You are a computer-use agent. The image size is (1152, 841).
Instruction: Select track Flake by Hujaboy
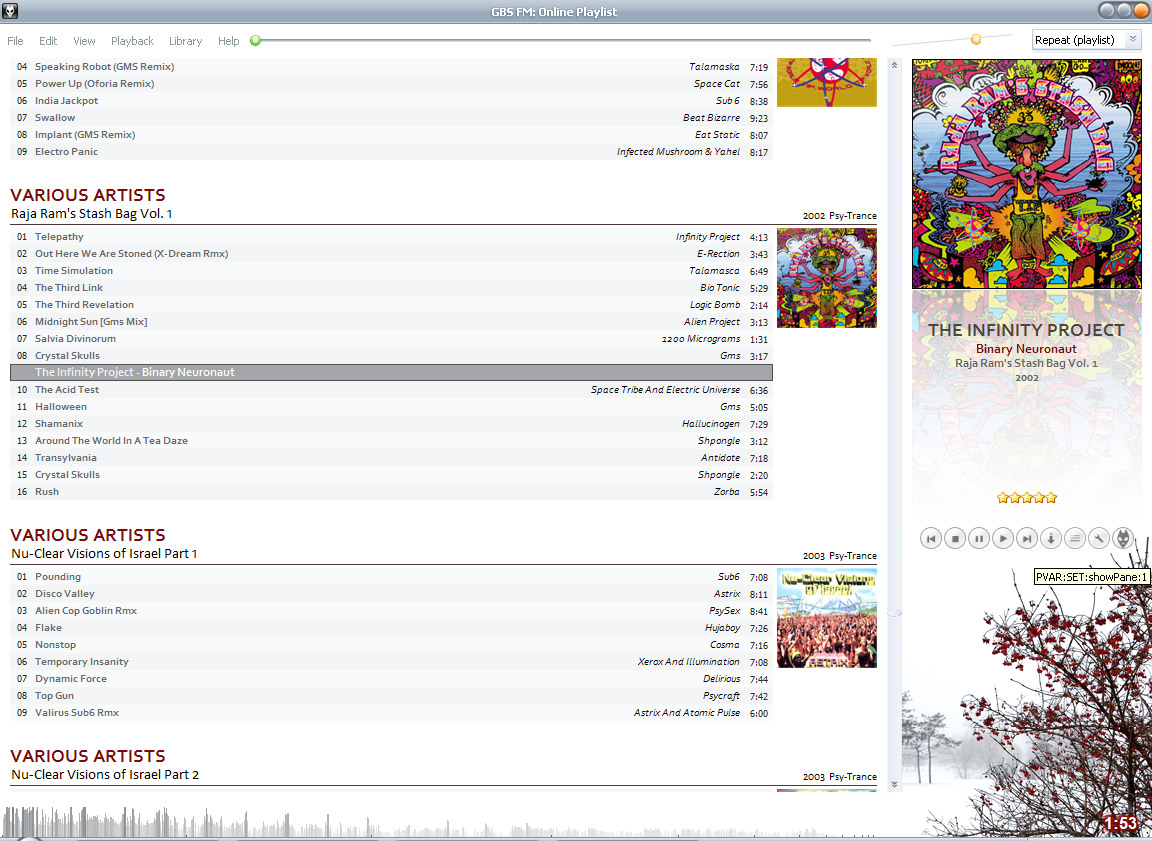tap(392, 627)
